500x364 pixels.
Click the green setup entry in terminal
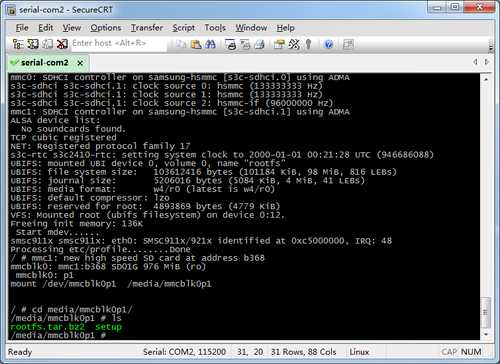(108, 327)
